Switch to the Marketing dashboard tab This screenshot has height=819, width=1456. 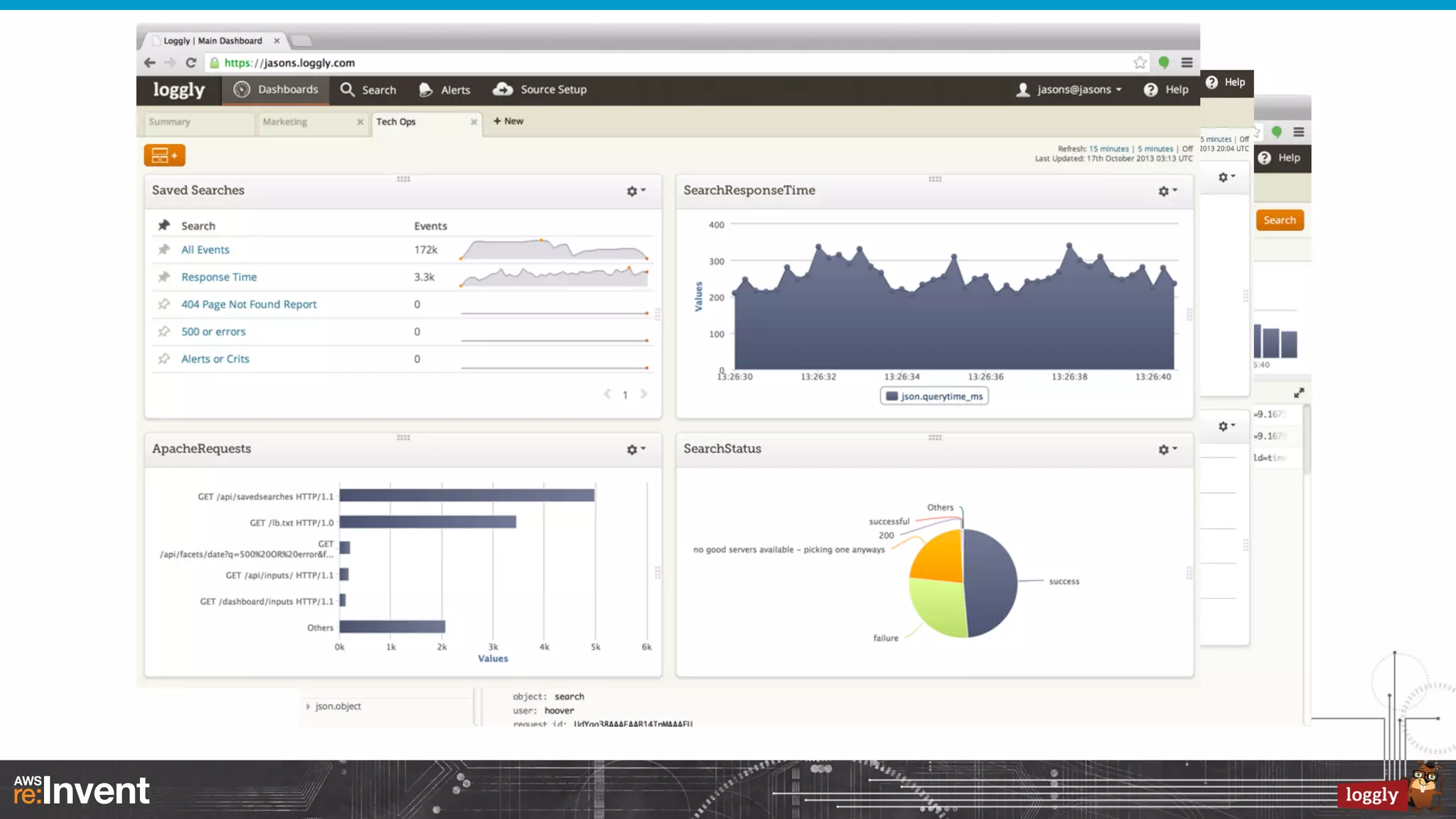[285, 122]
